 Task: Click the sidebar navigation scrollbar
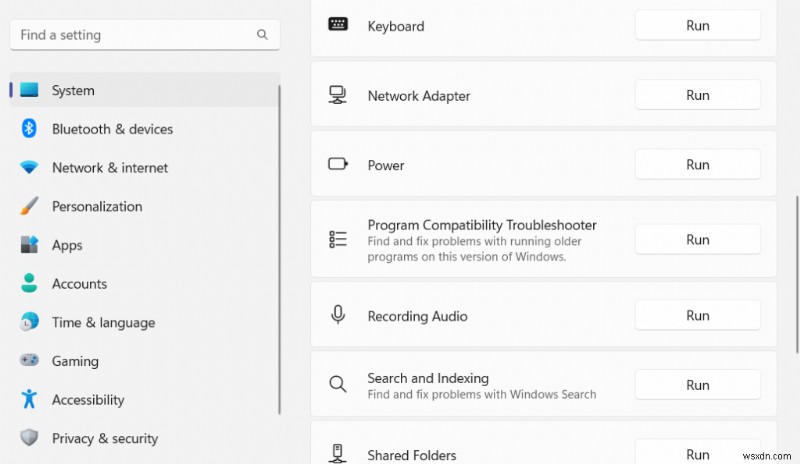tap(280, 250)
